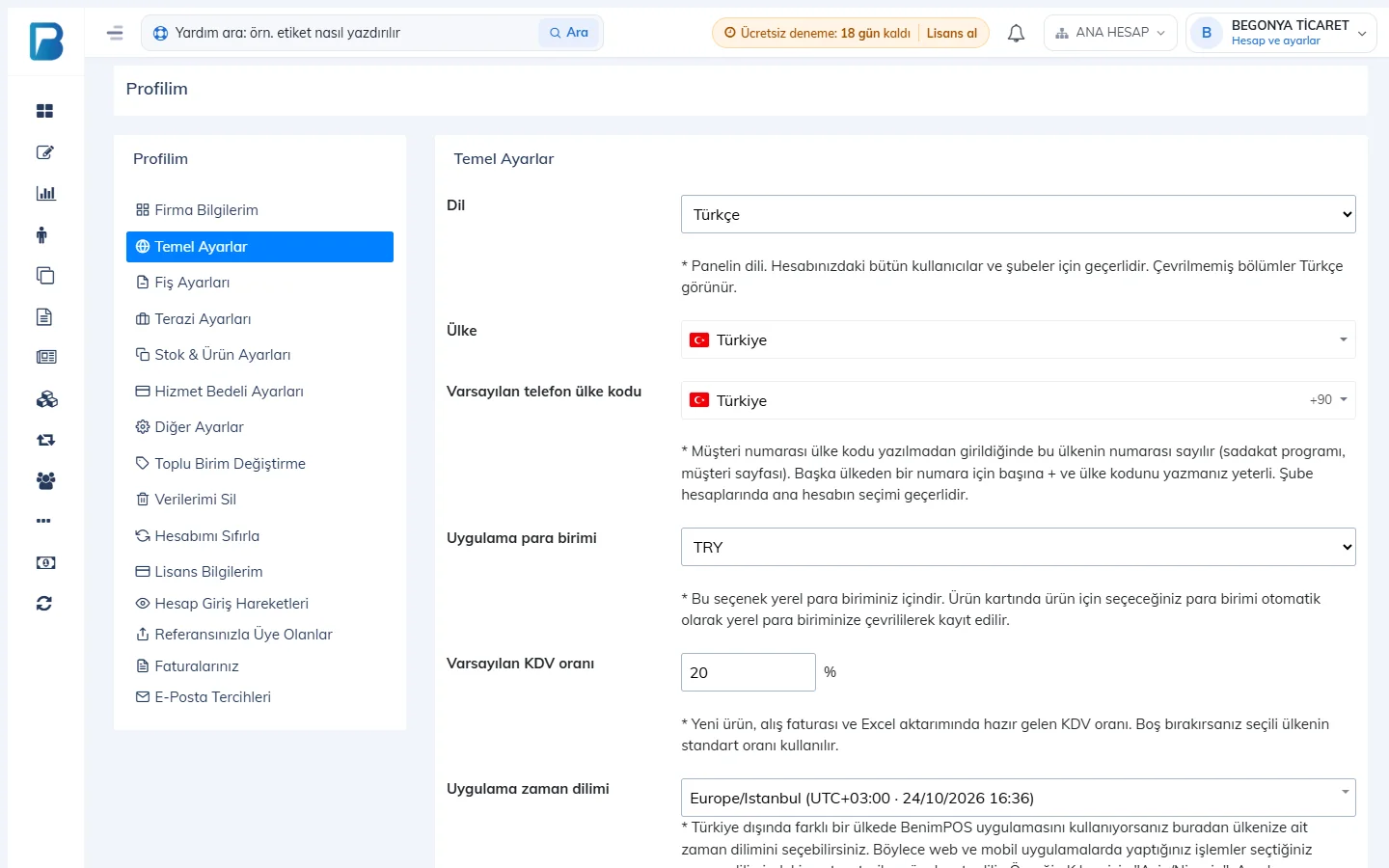Viewport: 1389px width, 868px height.
Task: Open the customers group sidebar icon
Action: (x=45, y=480)
